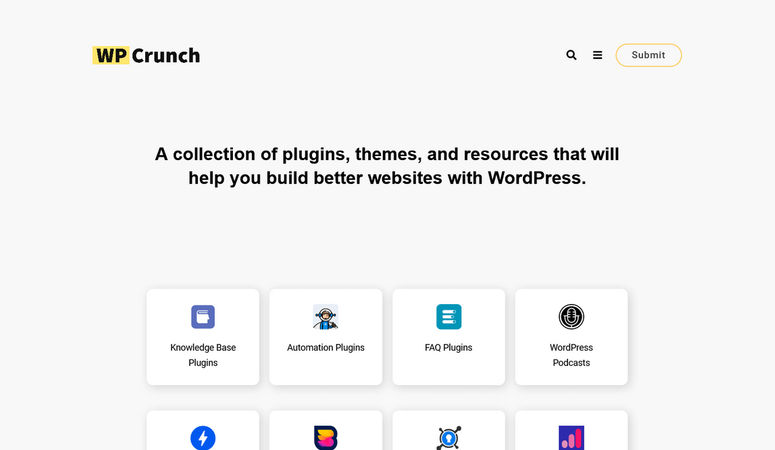Click the WordPress Podcasts microphone icon
Image resolution: width=775 pixels, height=450 pixels.
571,316
